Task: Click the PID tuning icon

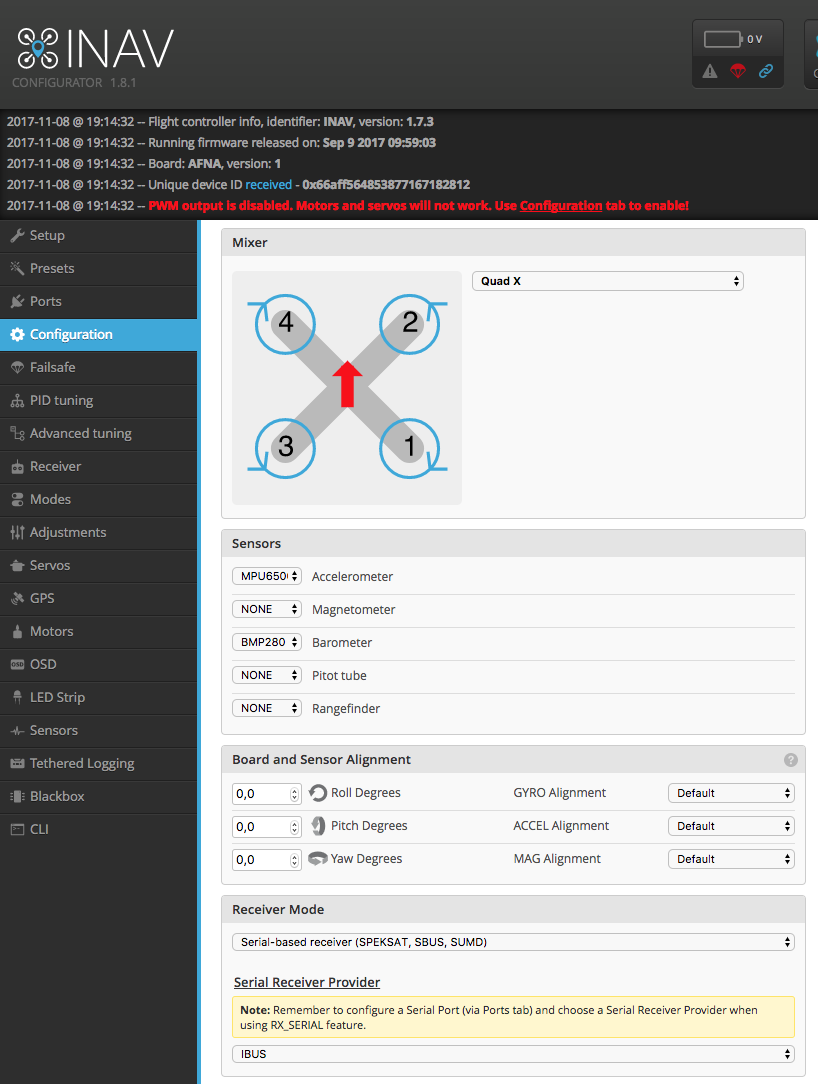Action: pyautogui.click(x=17, y=401)
